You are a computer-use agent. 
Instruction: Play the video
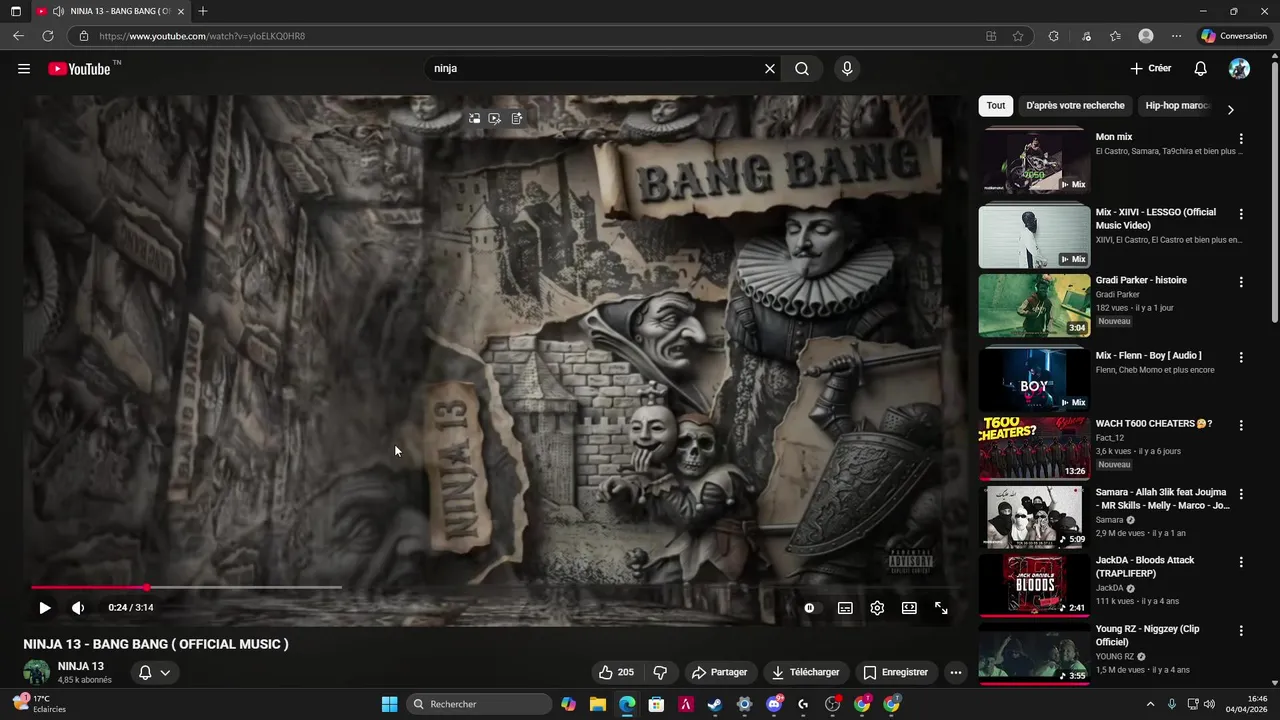click(x=45, y=608)
